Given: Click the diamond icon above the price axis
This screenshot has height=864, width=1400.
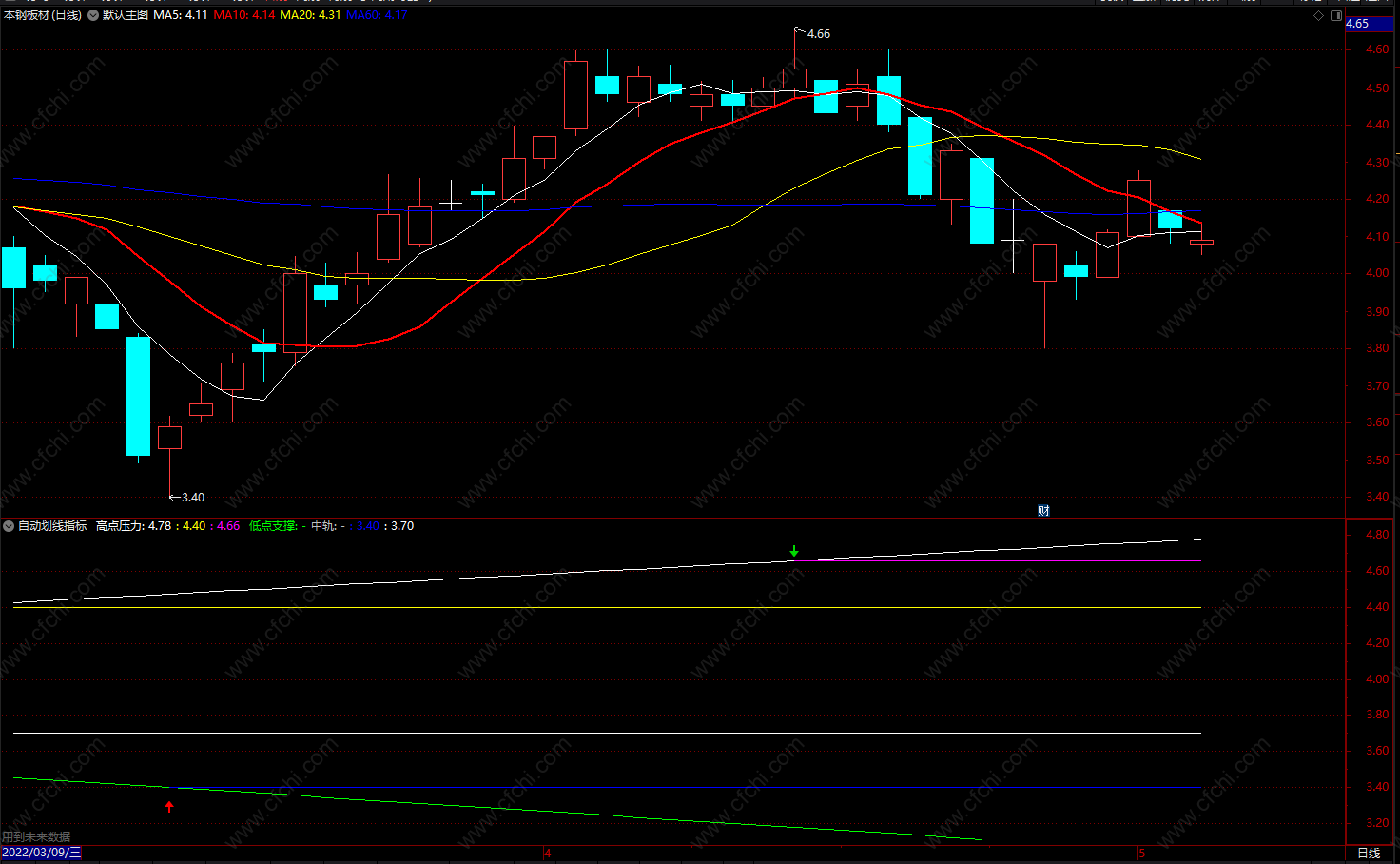Looking at the screenshot, I should click(1318, 15).
